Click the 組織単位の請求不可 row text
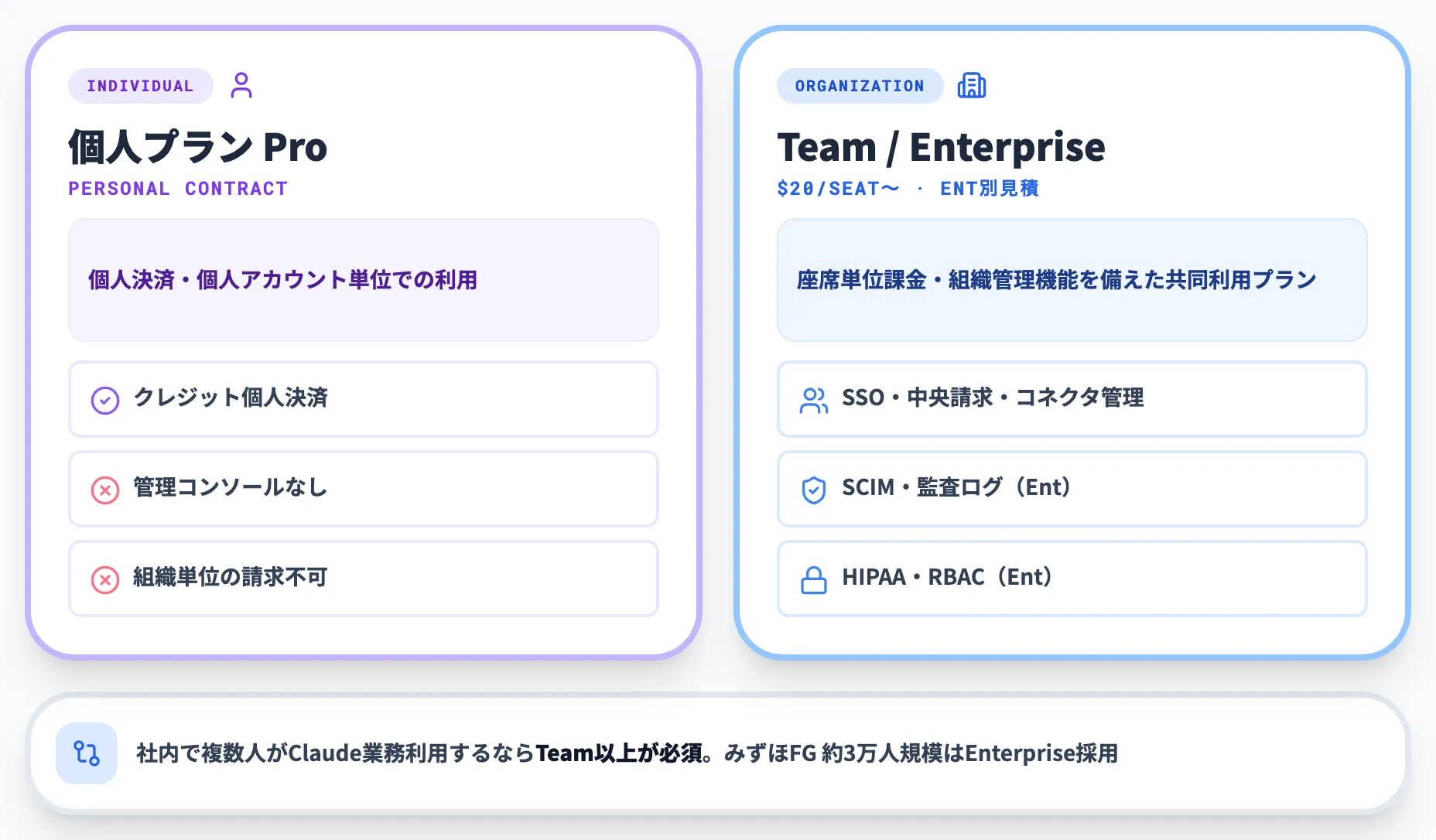Screen dimensions: 1436x840 point(231,577)
